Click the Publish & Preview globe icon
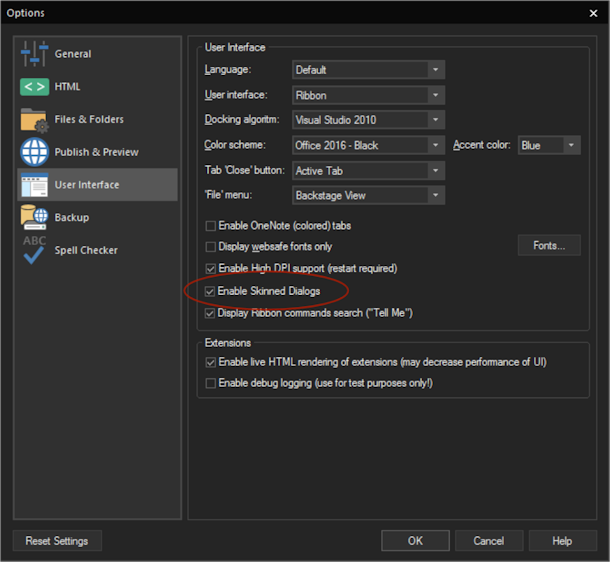Image resolution: width=610 pixels, height=562 pixels. 34,152
